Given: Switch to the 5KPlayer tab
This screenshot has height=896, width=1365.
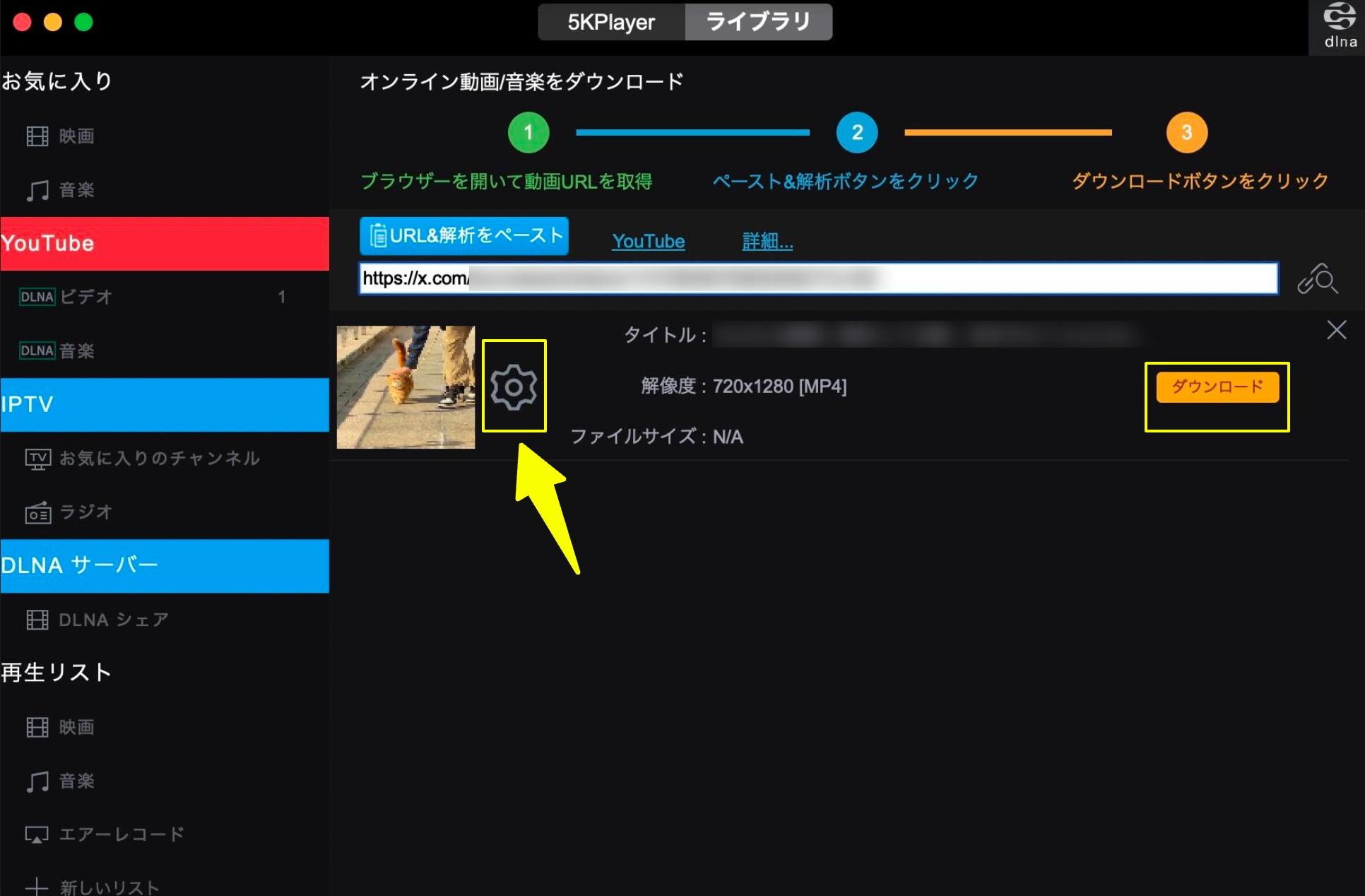Looking at the screenshot, I should [x=611, y=22].
